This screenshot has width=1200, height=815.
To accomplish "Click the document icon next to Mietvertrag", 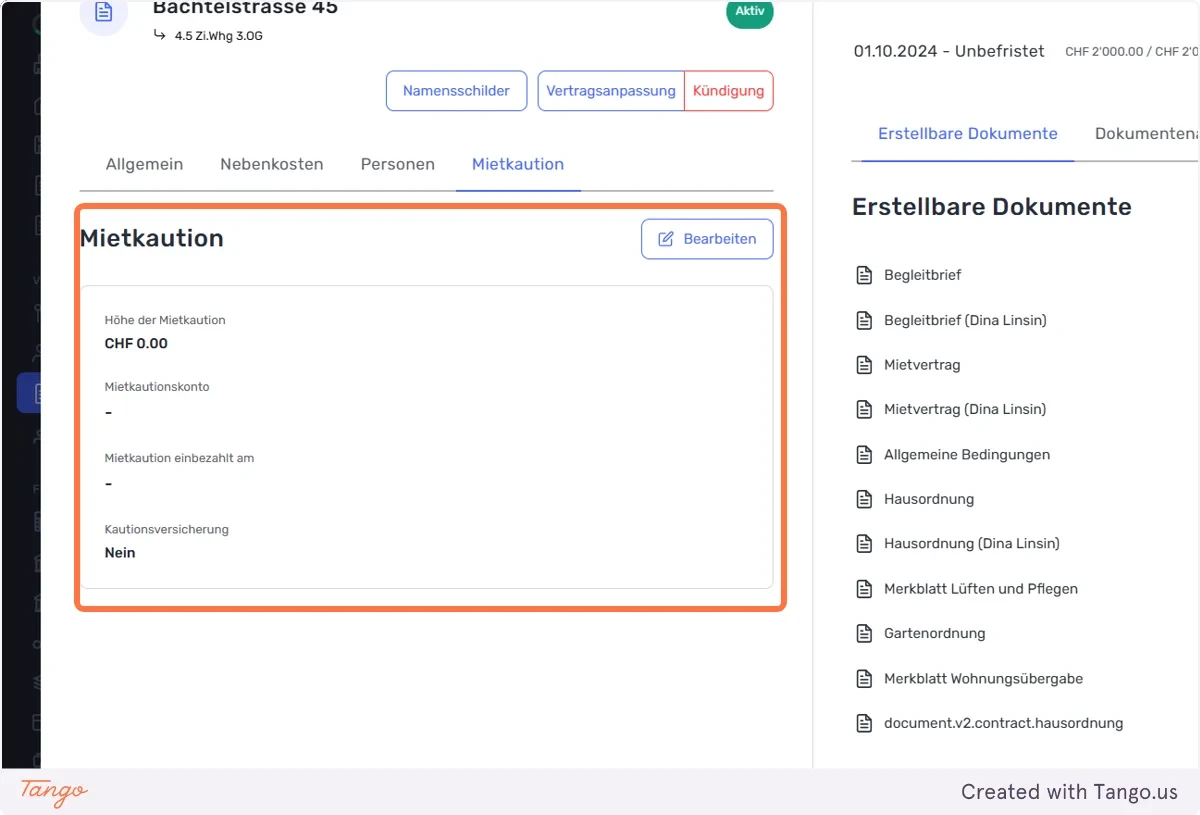I will point(864,365).
